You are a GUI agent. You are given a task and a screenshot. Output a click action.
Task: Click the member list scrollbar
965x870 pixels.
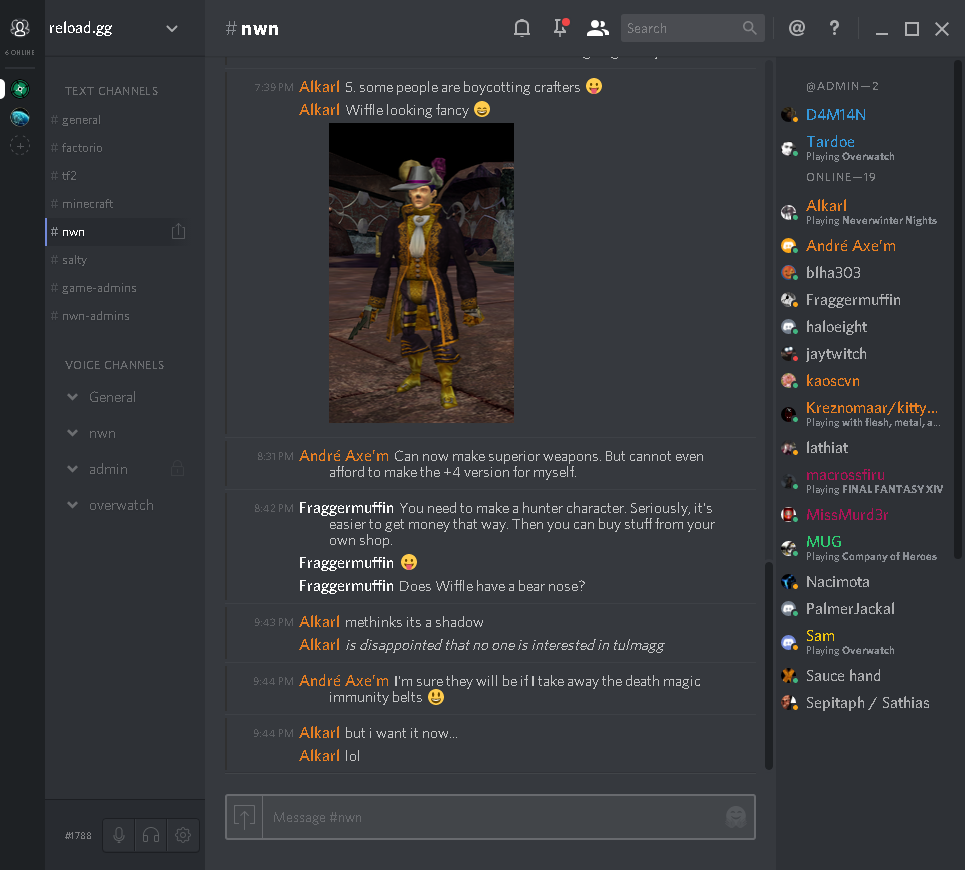coord(958,308)
